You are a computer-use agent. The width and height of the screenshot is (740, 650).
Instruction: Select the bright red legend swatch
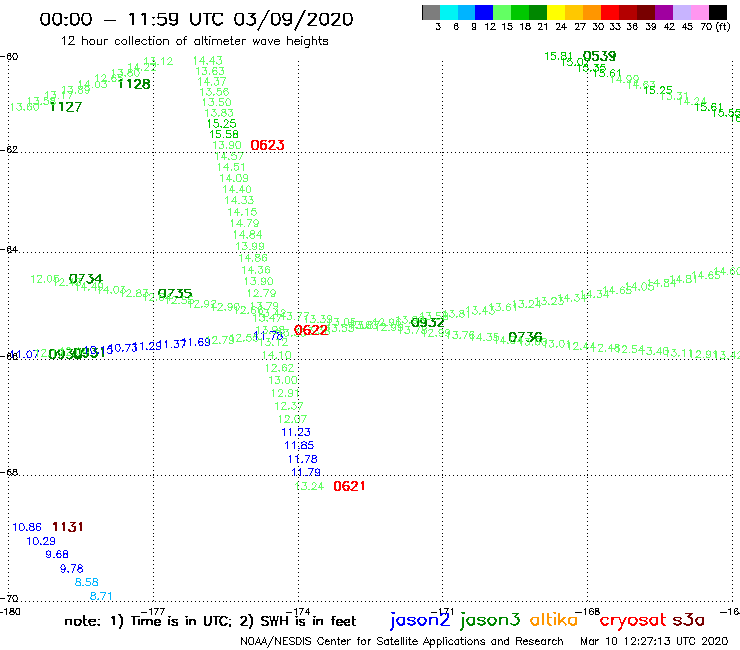[610, 12]
